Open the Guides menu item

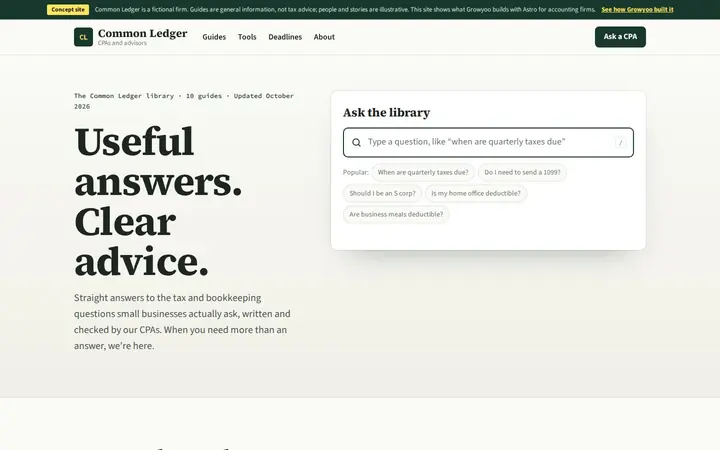click(214, 37)
